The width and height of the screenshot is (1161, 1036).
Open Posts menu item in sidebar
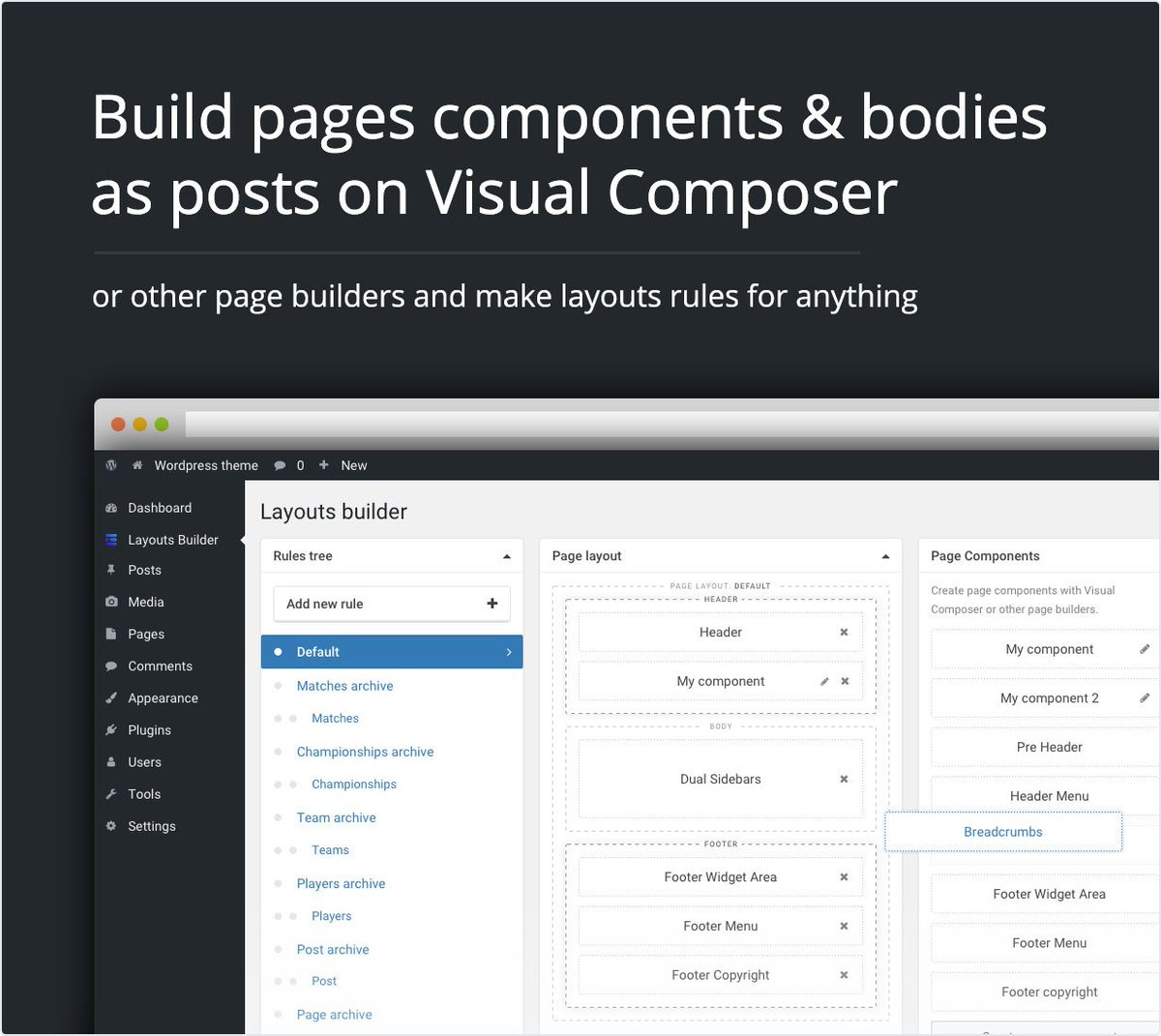pos(144,570)
